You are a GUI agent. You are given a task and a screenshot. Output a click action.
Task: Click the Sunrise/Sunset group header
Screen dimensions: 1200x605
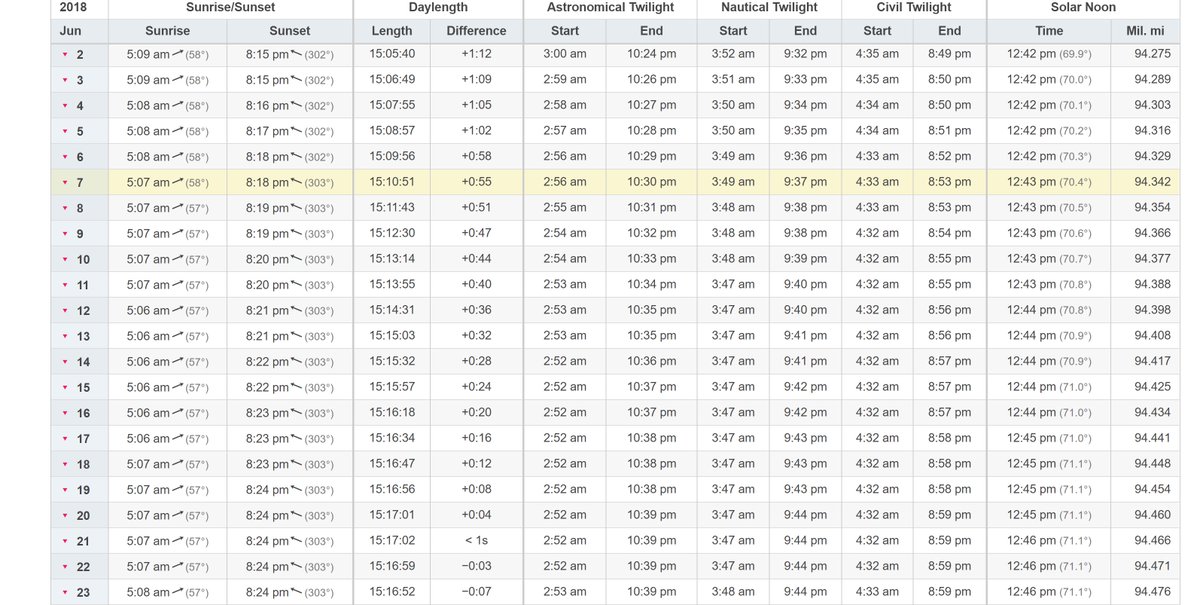coord(230,7)
